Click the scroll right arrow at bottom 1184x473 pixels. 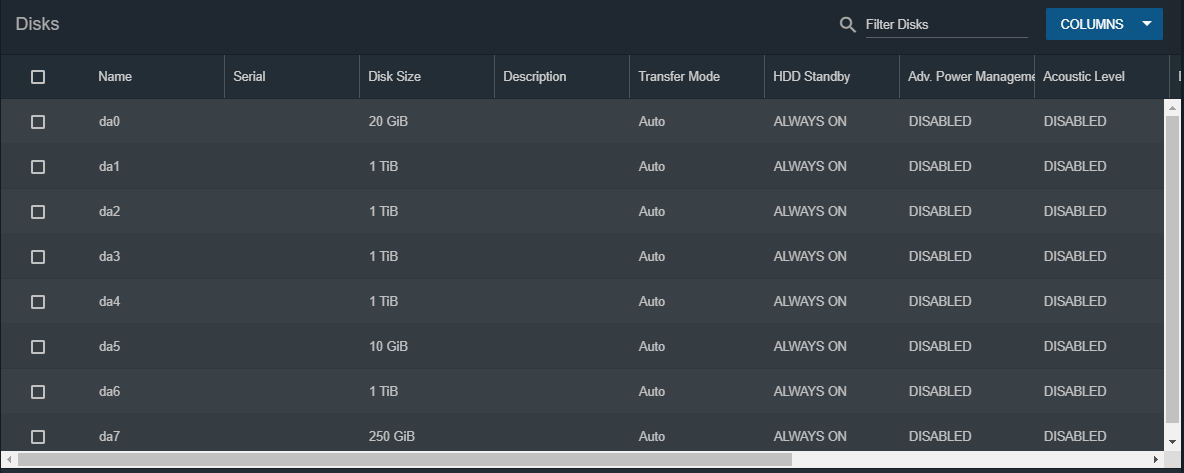(1156, 459)
